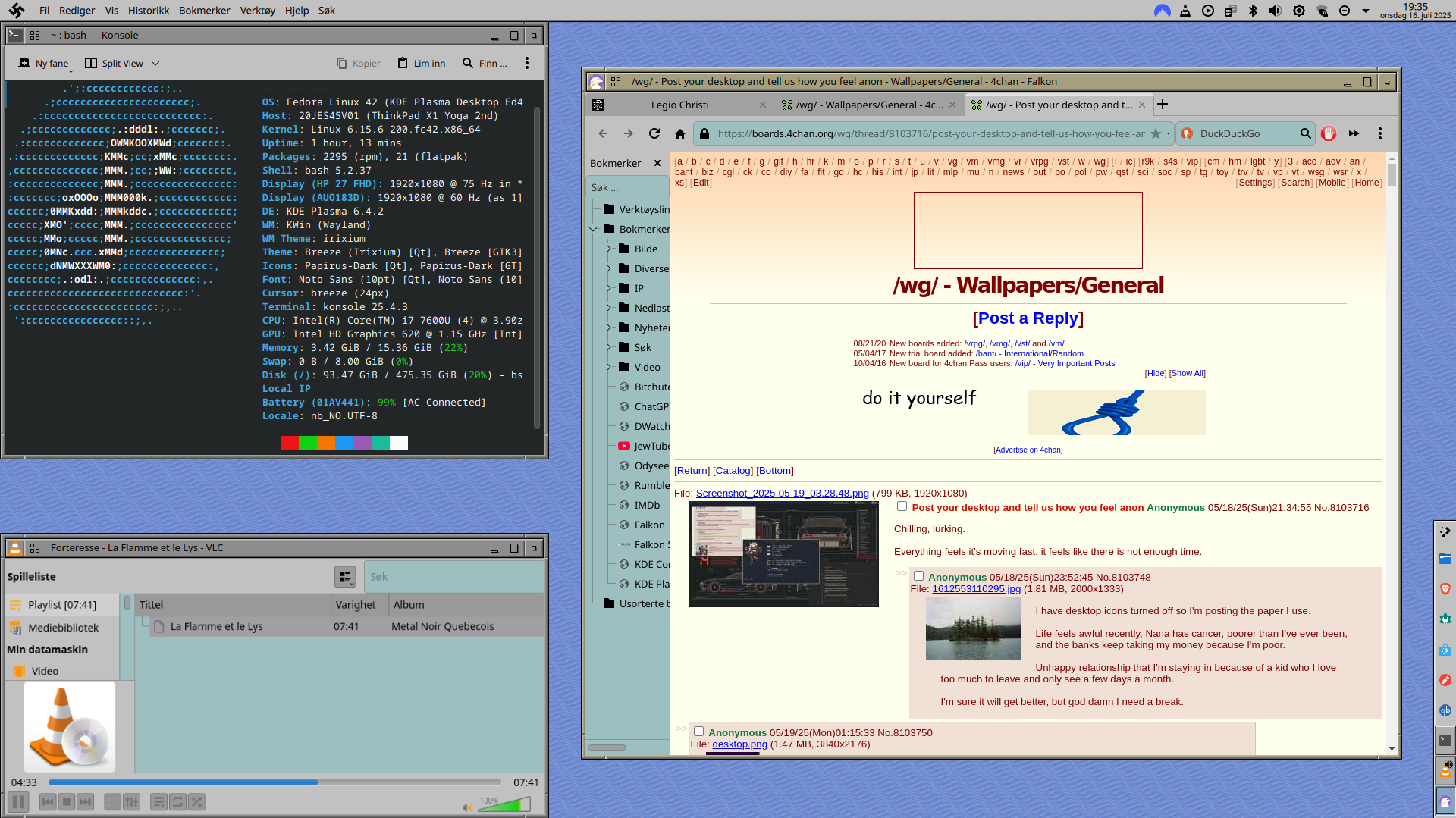Click the VLC playlist search field

click(454, 577)
